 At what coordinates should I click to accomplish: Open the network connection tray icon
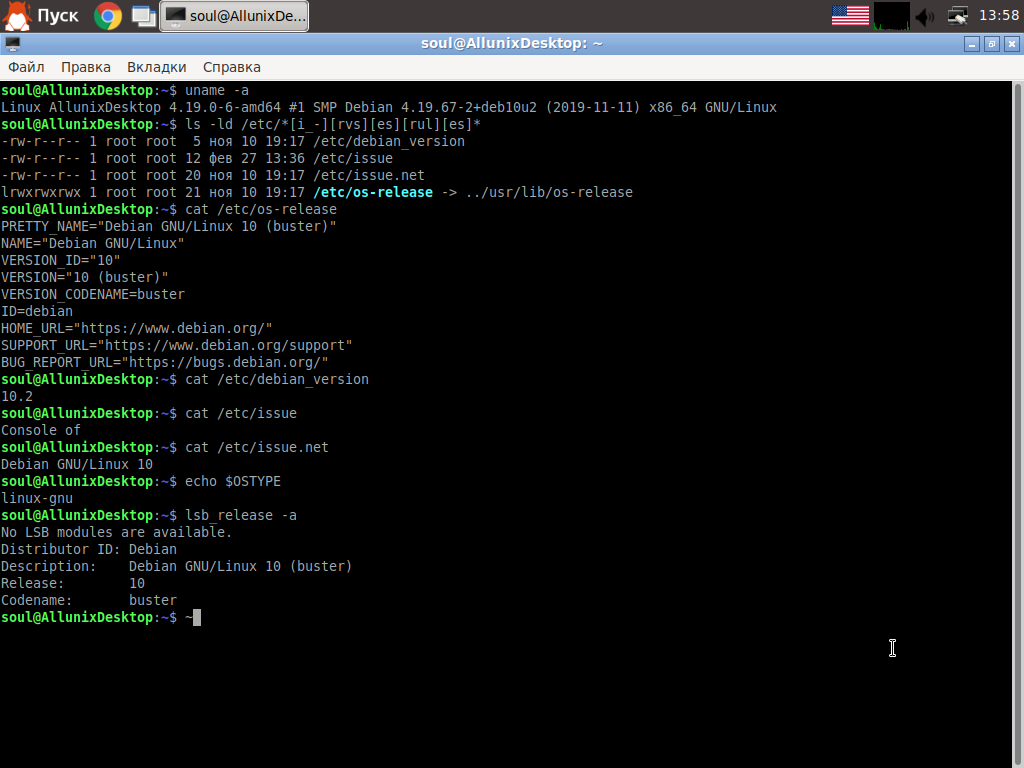pos(957,16)
